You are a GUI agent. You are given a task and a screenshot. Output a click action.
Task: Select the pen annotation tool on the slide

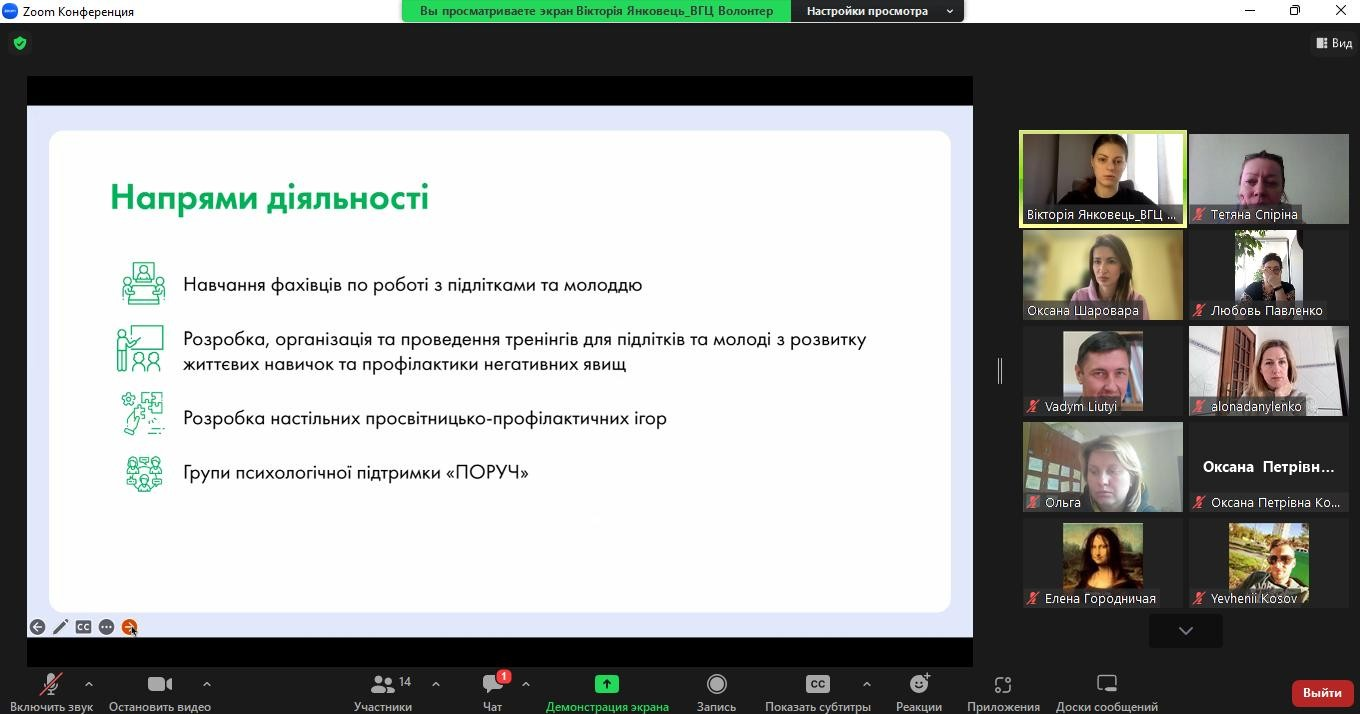[60, 627]
